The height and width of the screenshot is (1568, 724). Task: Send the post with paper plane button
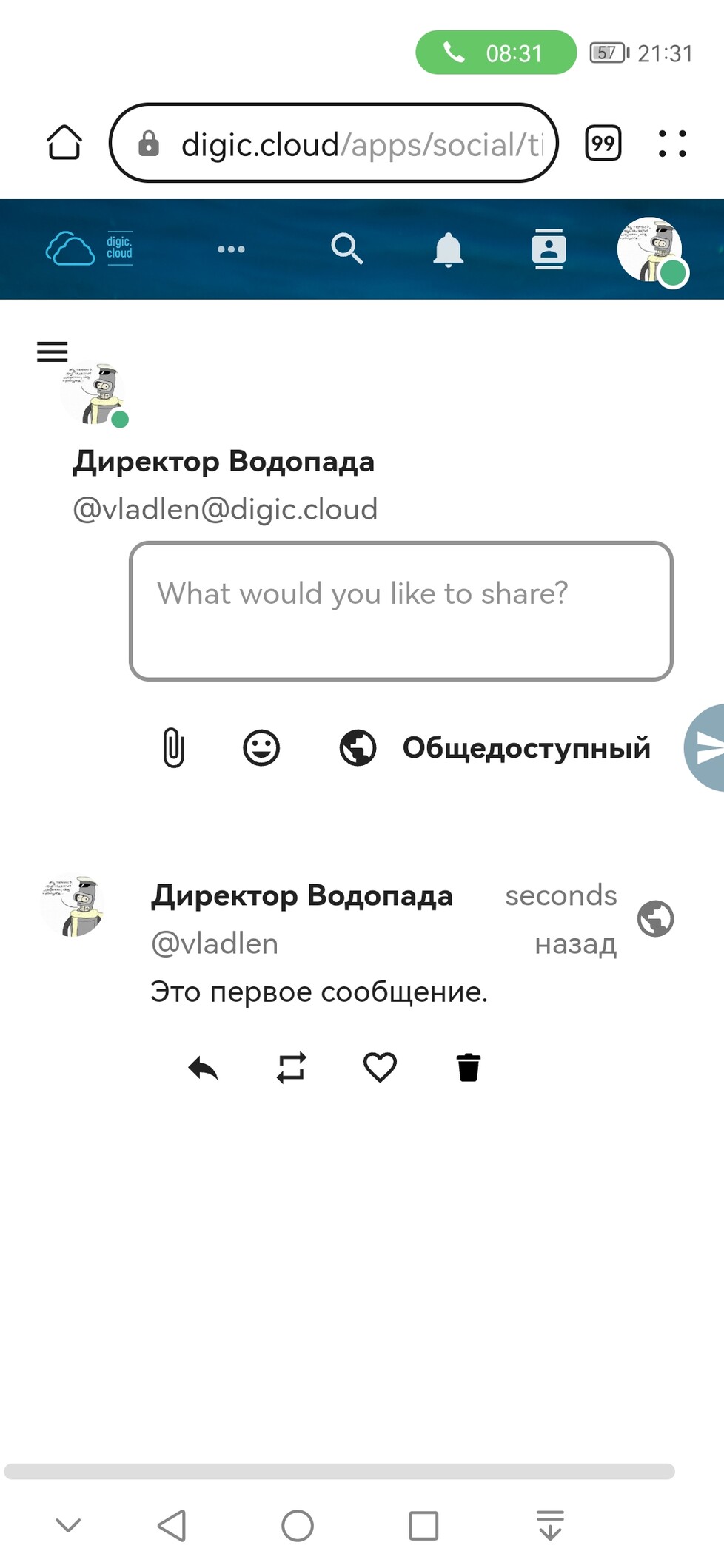(x=705, y=747)
